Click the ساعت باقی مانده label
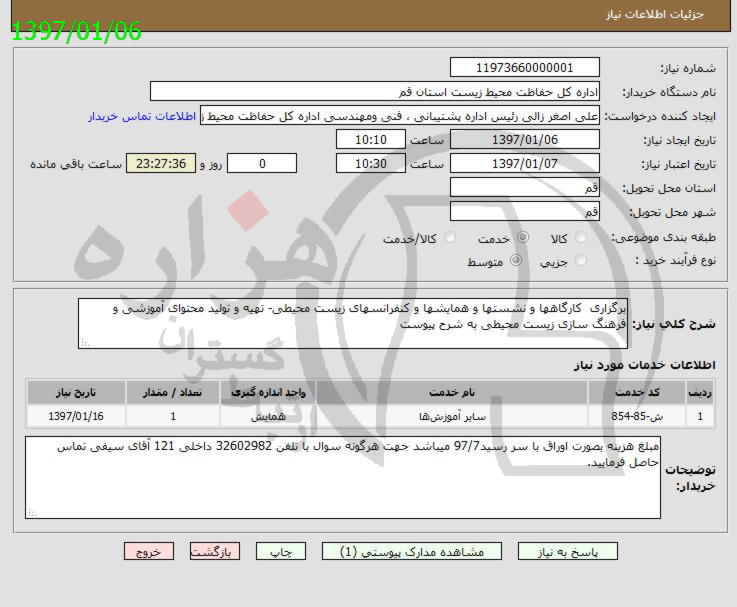 pos(76,164)
